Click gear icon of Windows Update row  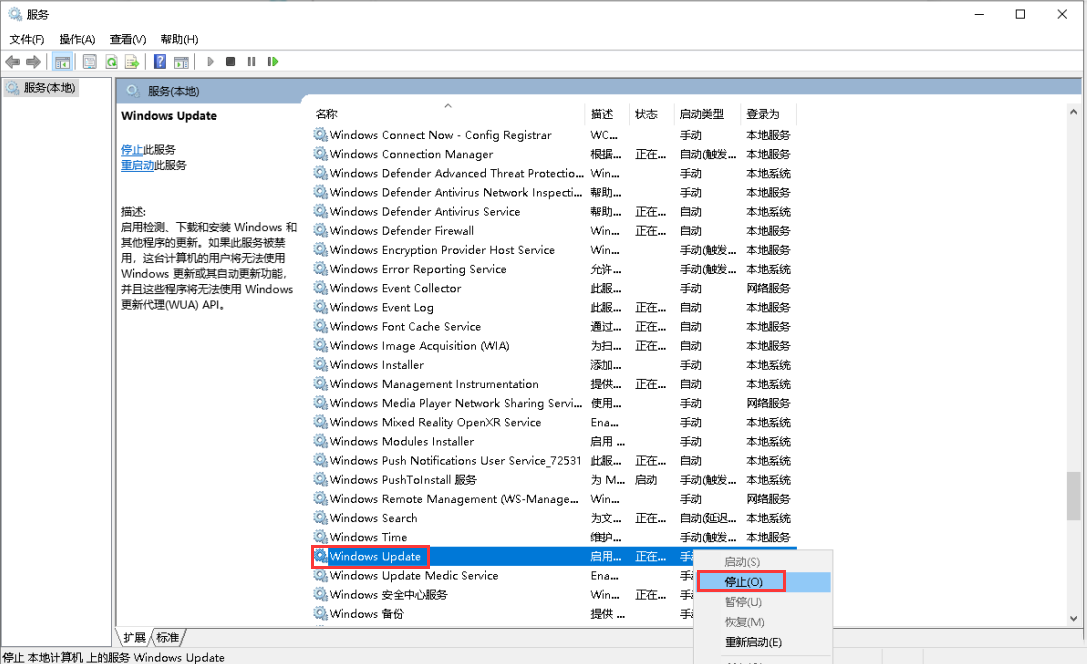(x=320, y=556)
